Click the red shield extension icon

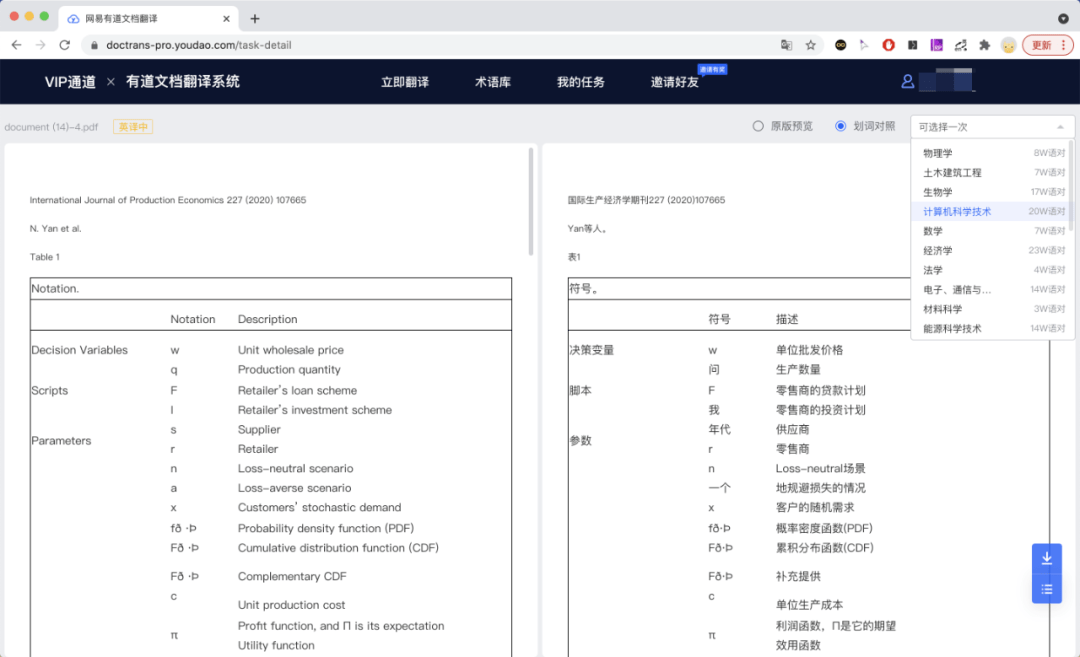tap(889, 45)
